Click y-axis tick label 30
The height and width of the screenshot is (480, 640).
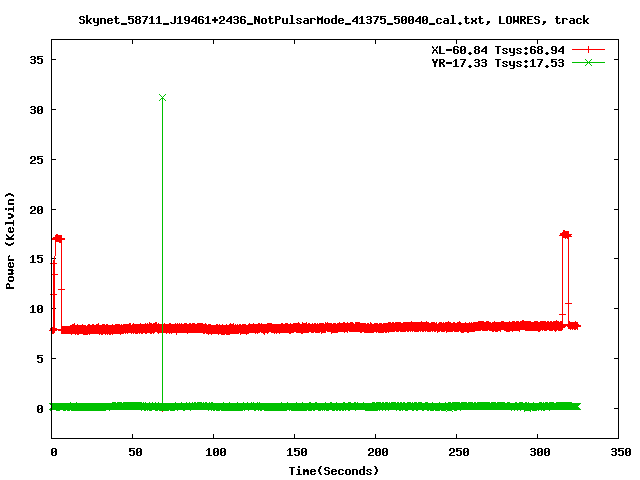[x=36, y=110]
